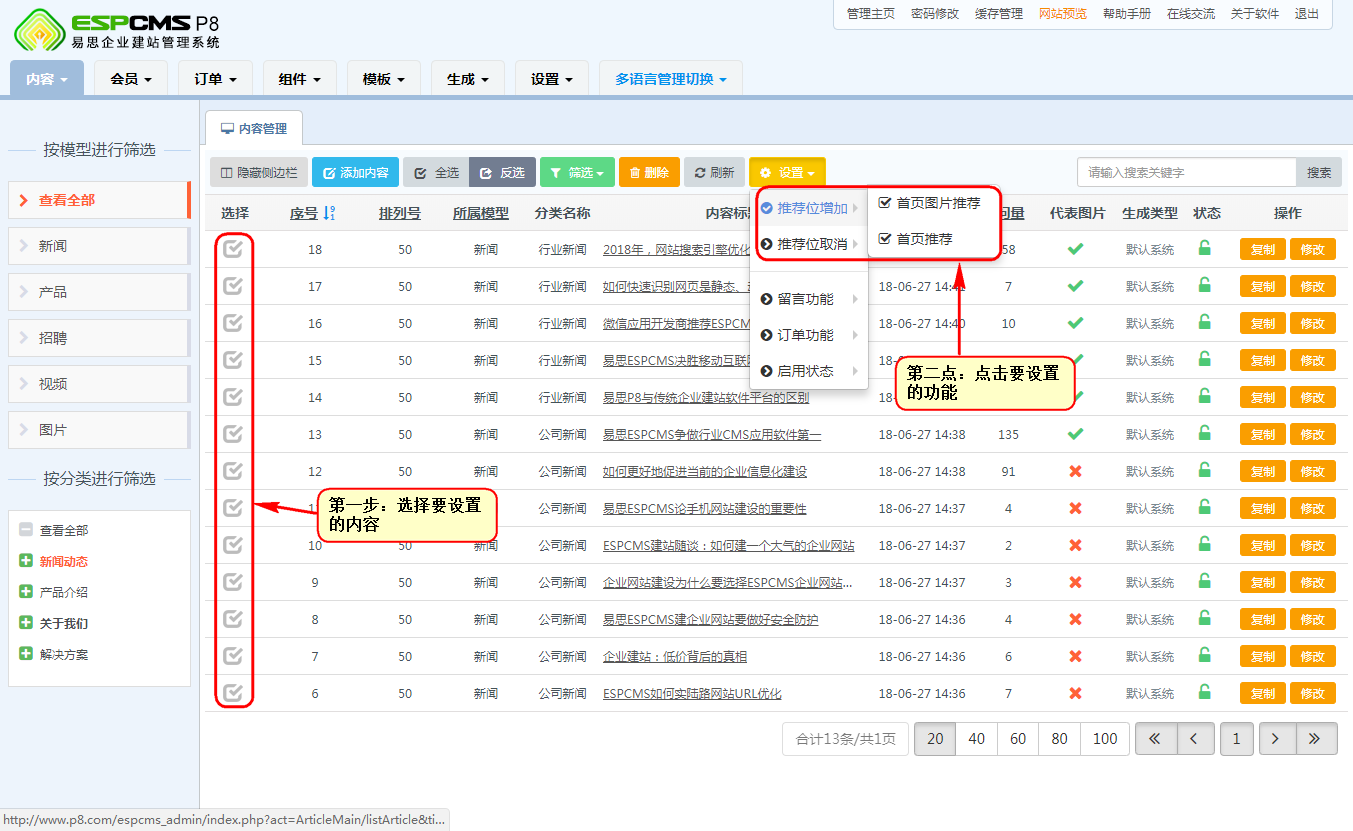1353x831 pixels.
Task: Click green plus icon beside 新闻动态
Action: tap(26, 561)
